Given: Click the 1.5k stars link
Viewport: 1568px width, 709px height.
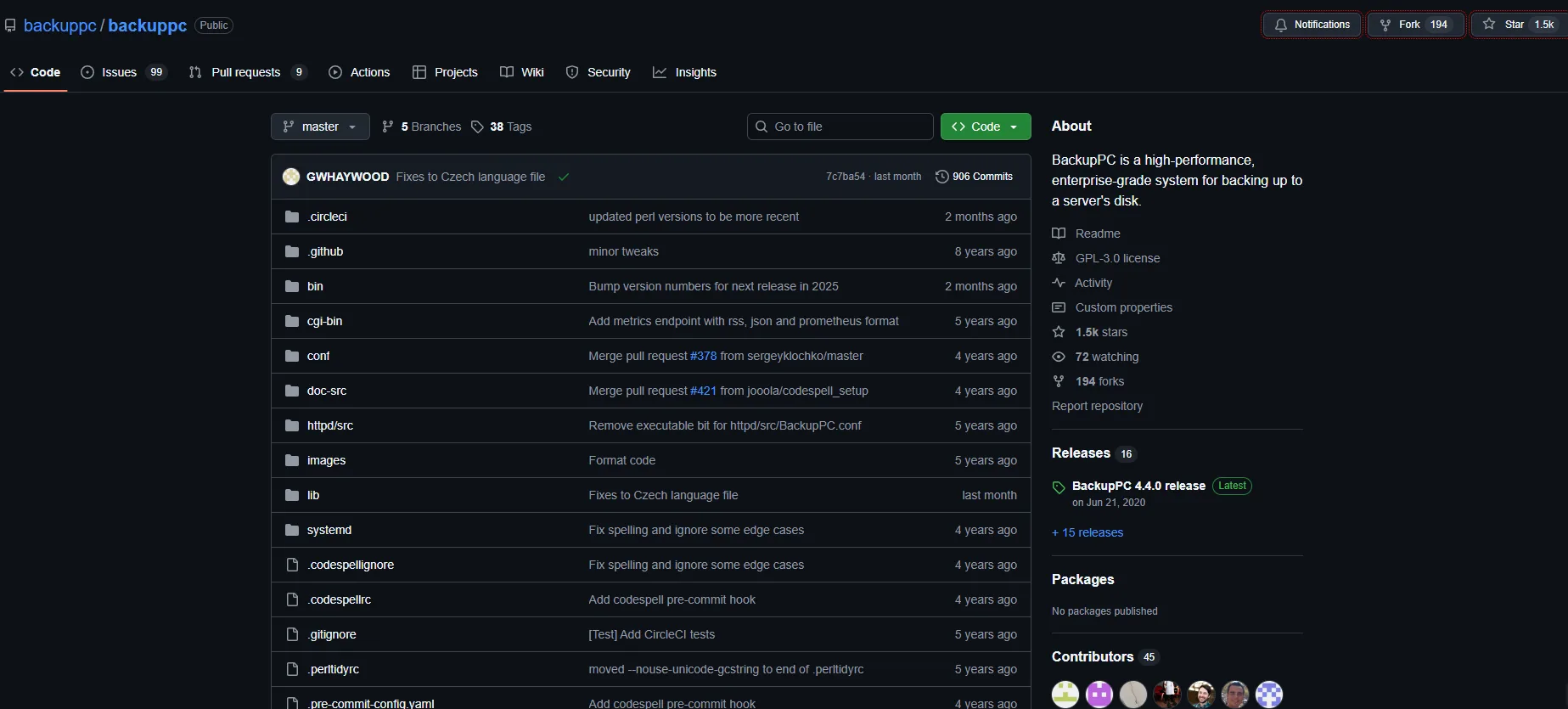Looking at the screenshot, I should (1101, 332).
